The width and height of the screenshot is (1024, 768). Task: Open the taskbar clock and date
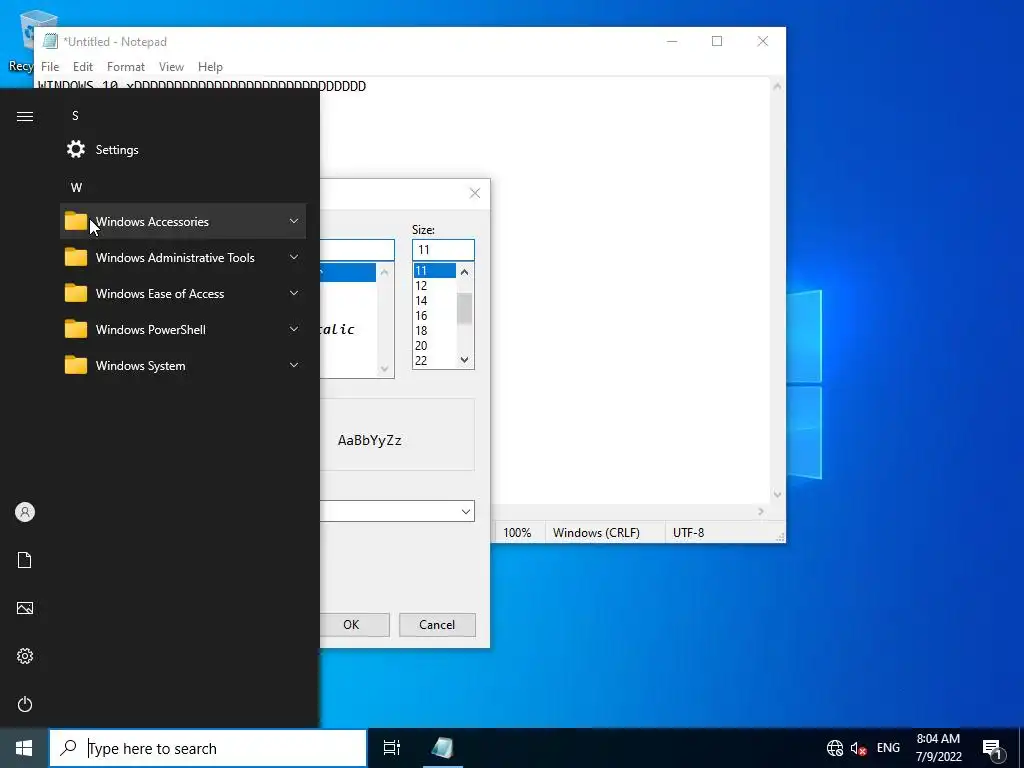(x=938, y=748)
